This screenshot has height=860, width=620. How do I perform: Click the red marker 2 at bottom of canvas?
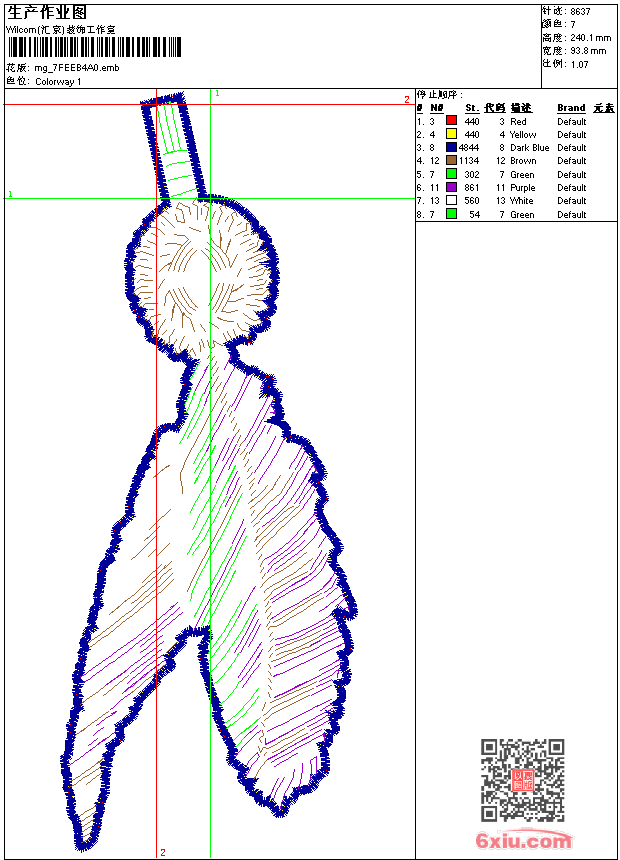[162, 852]
